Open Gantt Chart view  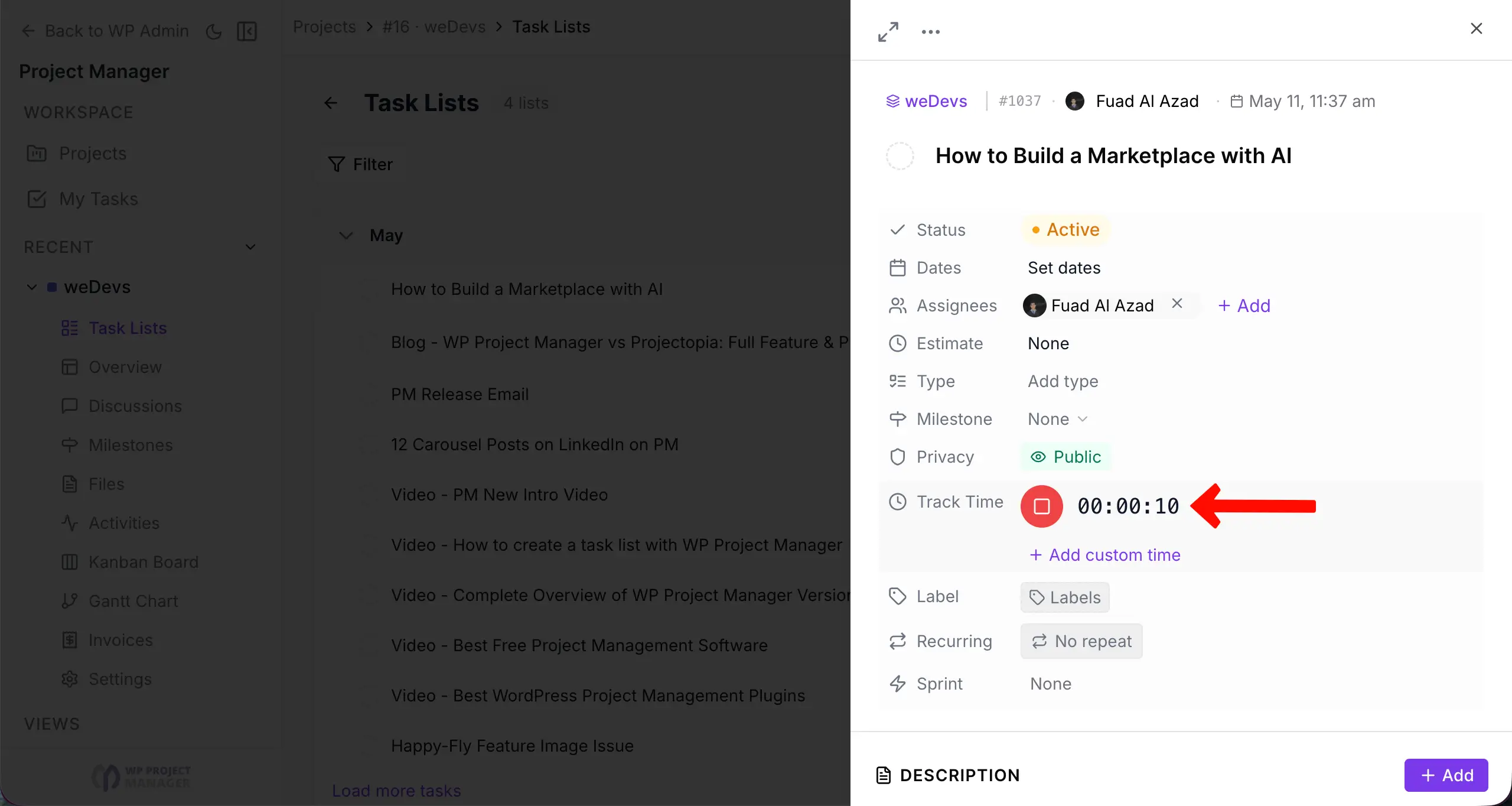click(120, 601)
